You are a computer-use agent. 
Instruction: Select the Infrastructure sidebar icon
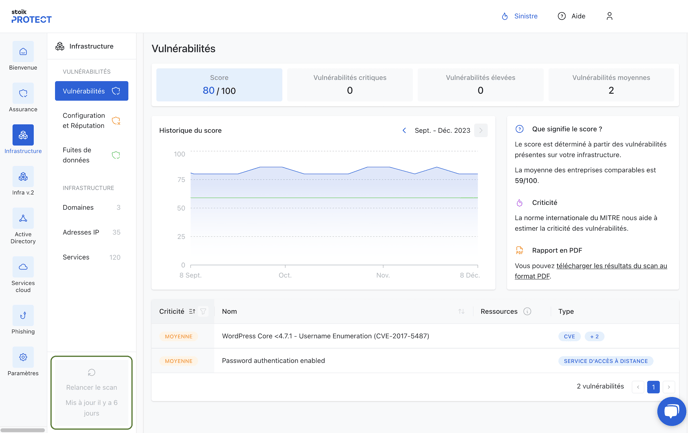(x=23, y=135)
